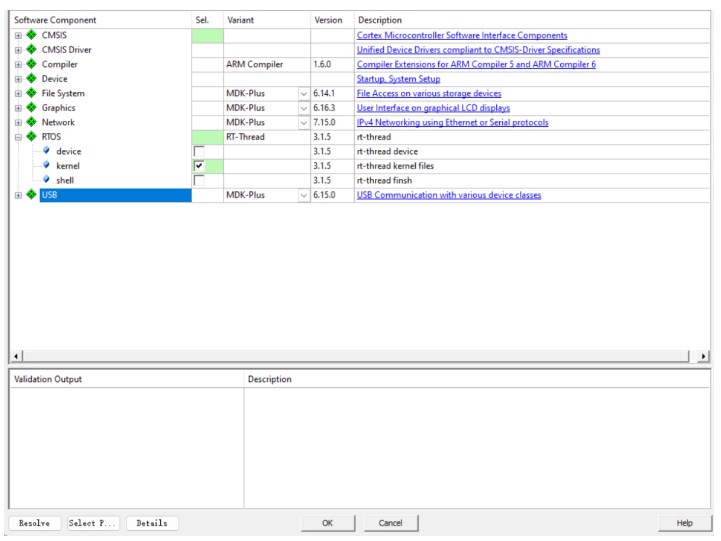Click the green diamond icon beside Compiler

coord(31,64)
